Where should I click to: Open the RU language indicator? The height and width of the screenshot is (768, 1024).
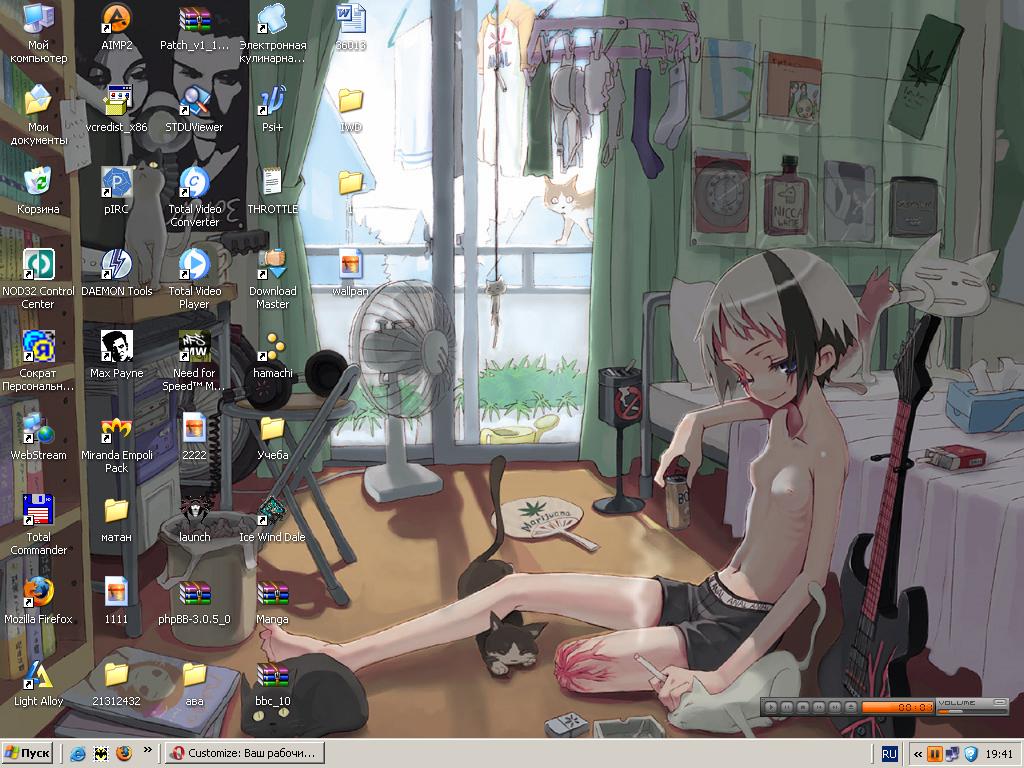pos(889,754)
